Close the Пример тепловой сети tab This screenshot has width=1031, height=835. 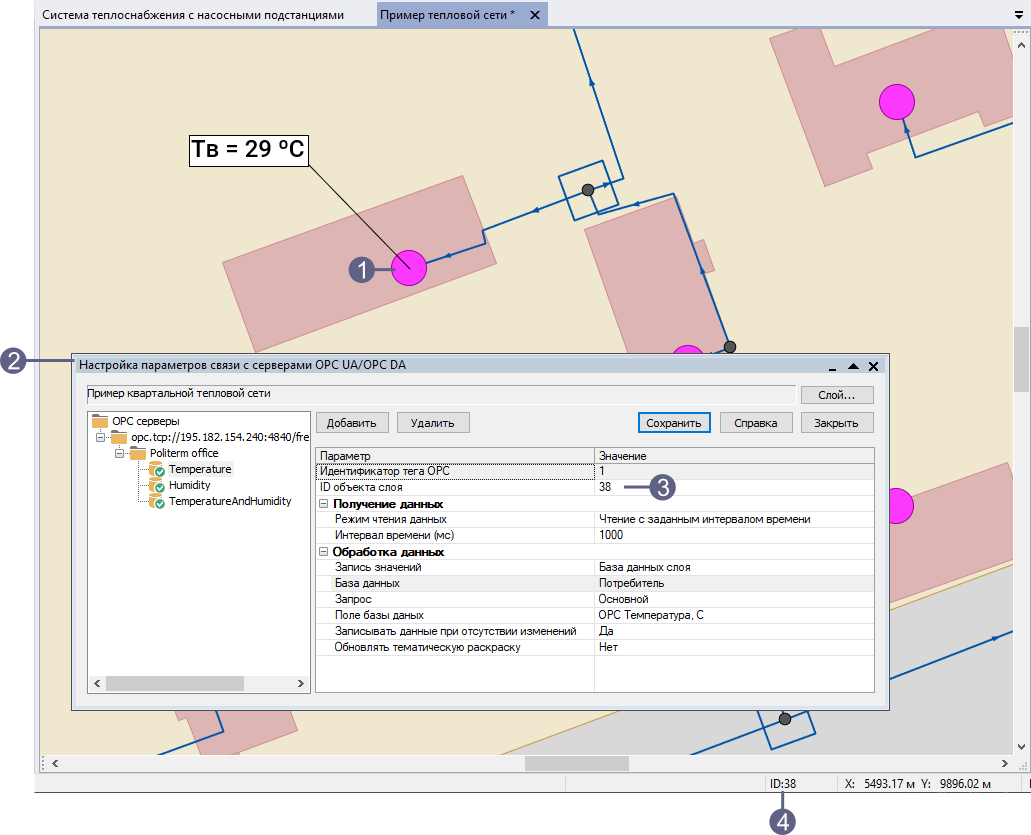tap(534, 15)
